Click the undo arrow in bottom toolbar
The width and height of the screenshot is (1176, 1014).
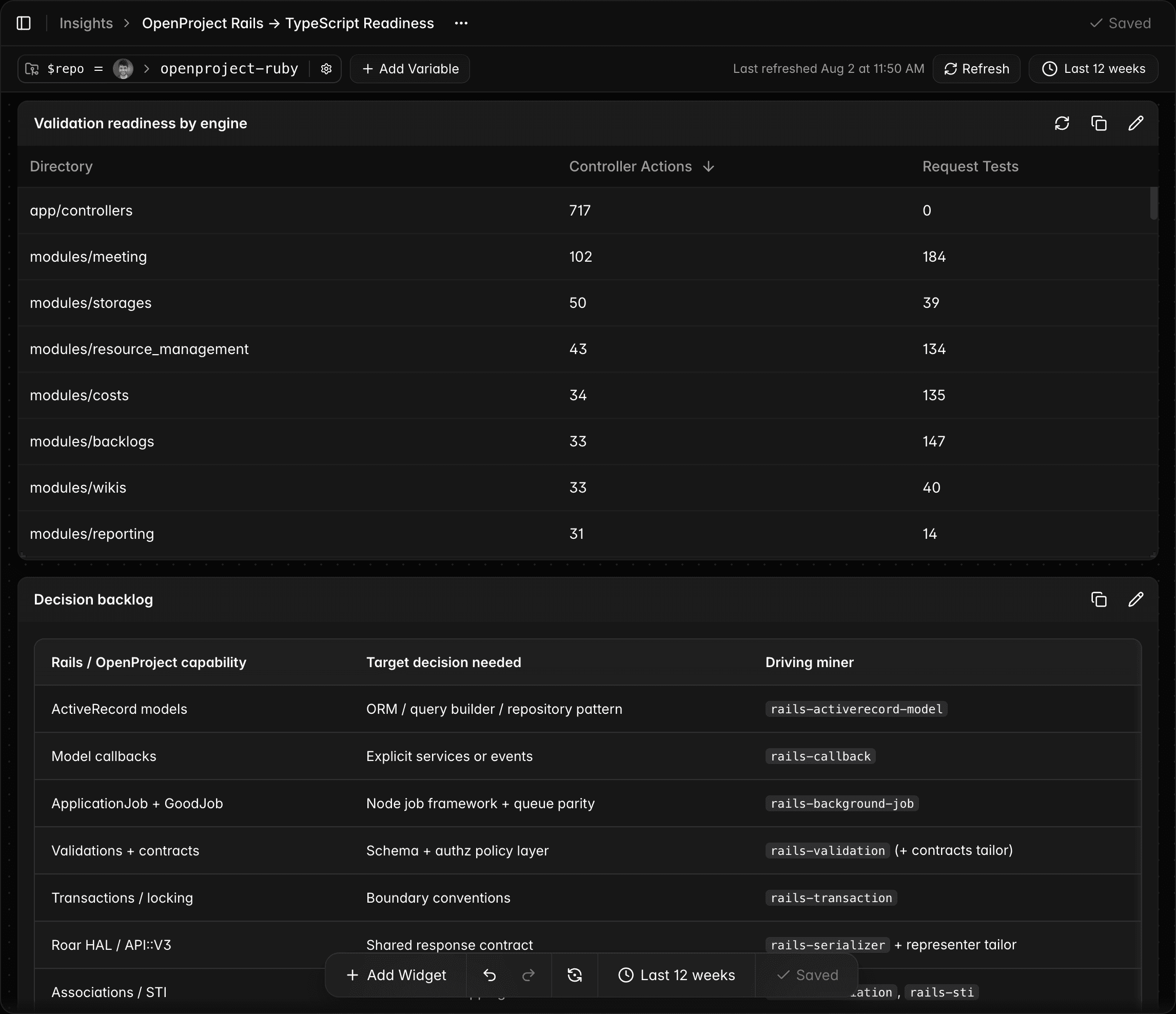pyautogui.click(x=489, y=975)
